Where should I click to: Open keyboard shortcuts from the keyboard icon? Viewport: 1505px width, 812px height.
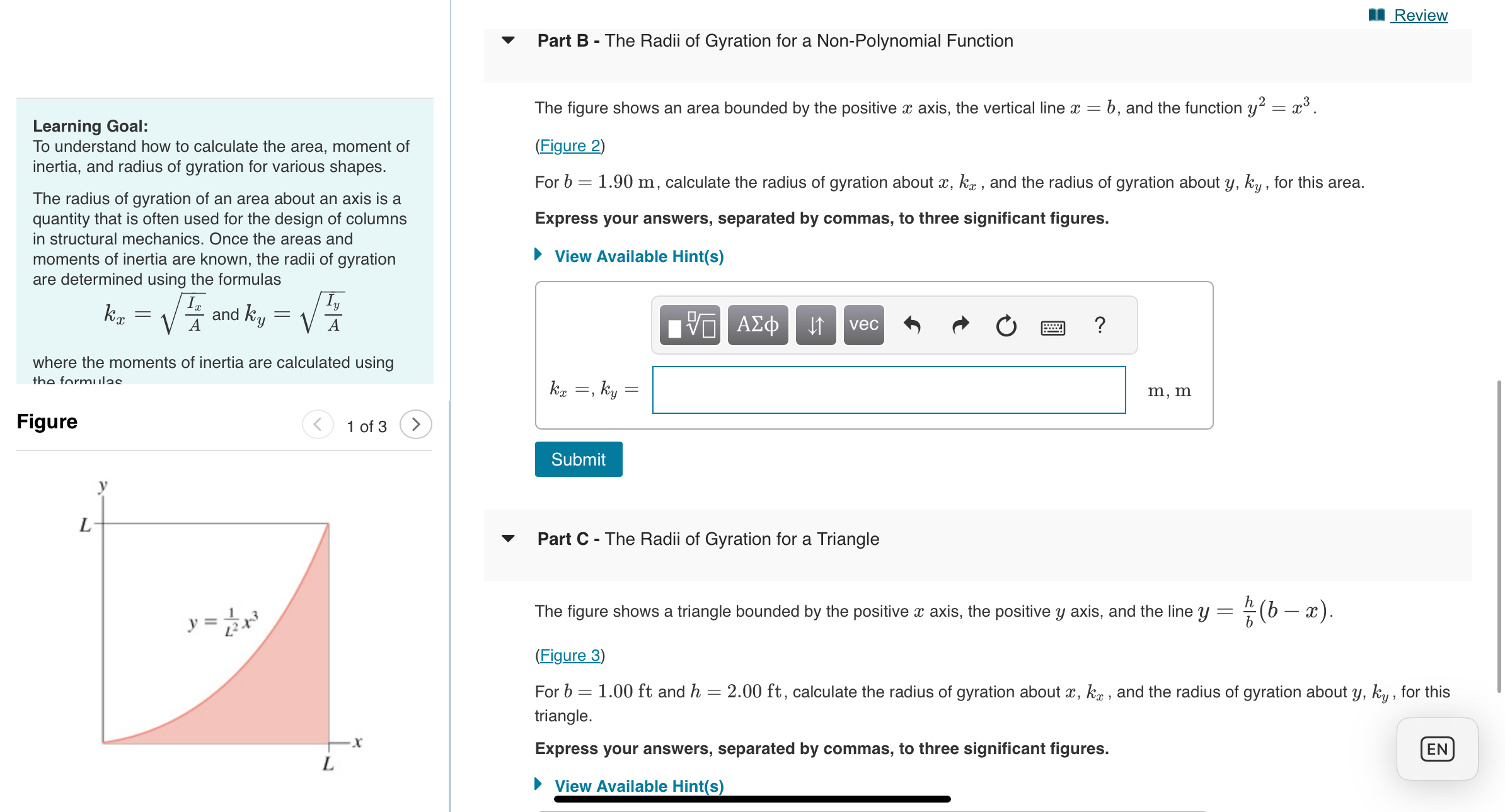[1052, 327]
